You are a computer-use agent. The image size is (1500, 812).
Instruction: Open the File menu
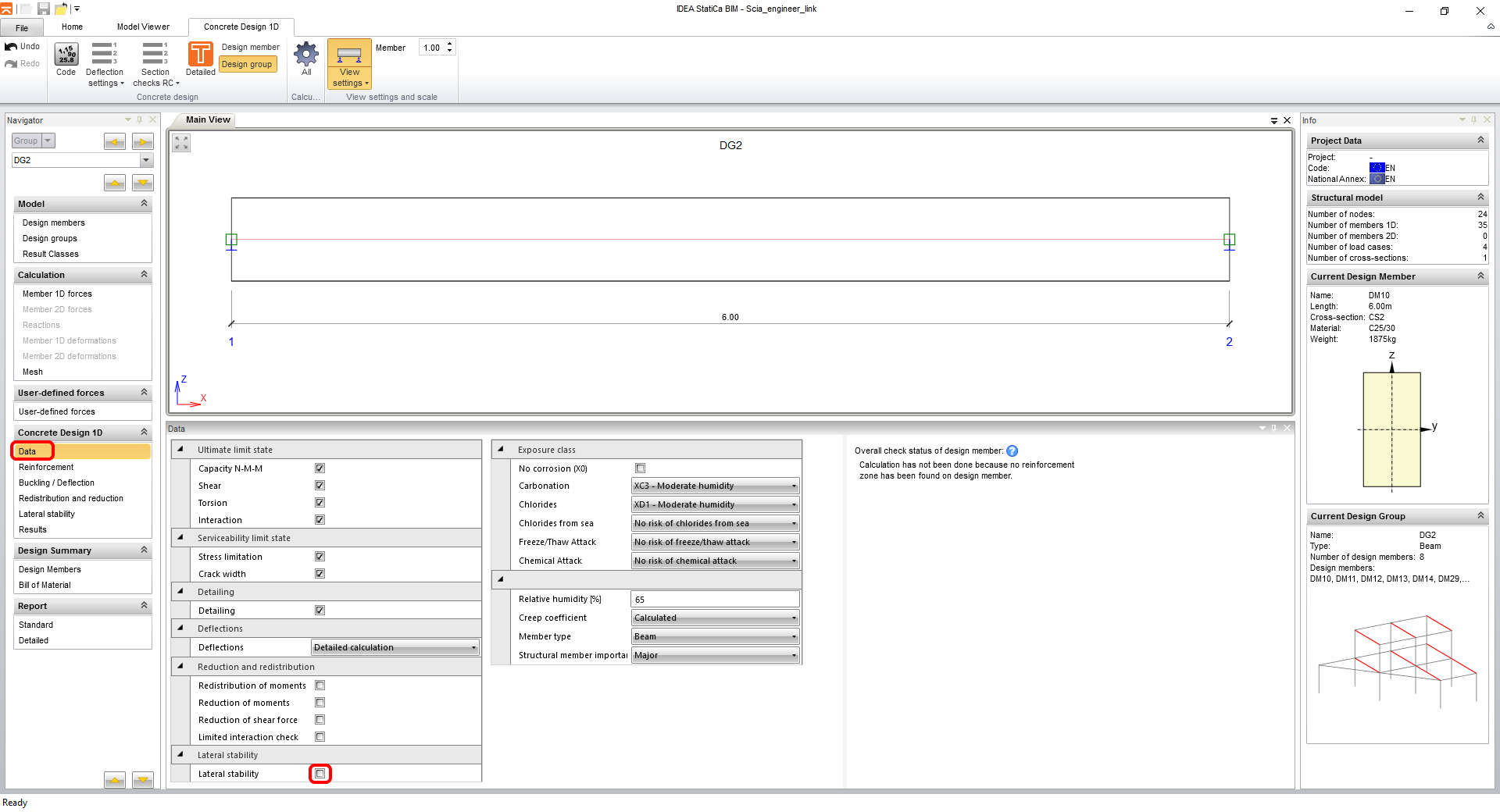tap(22, 27)
